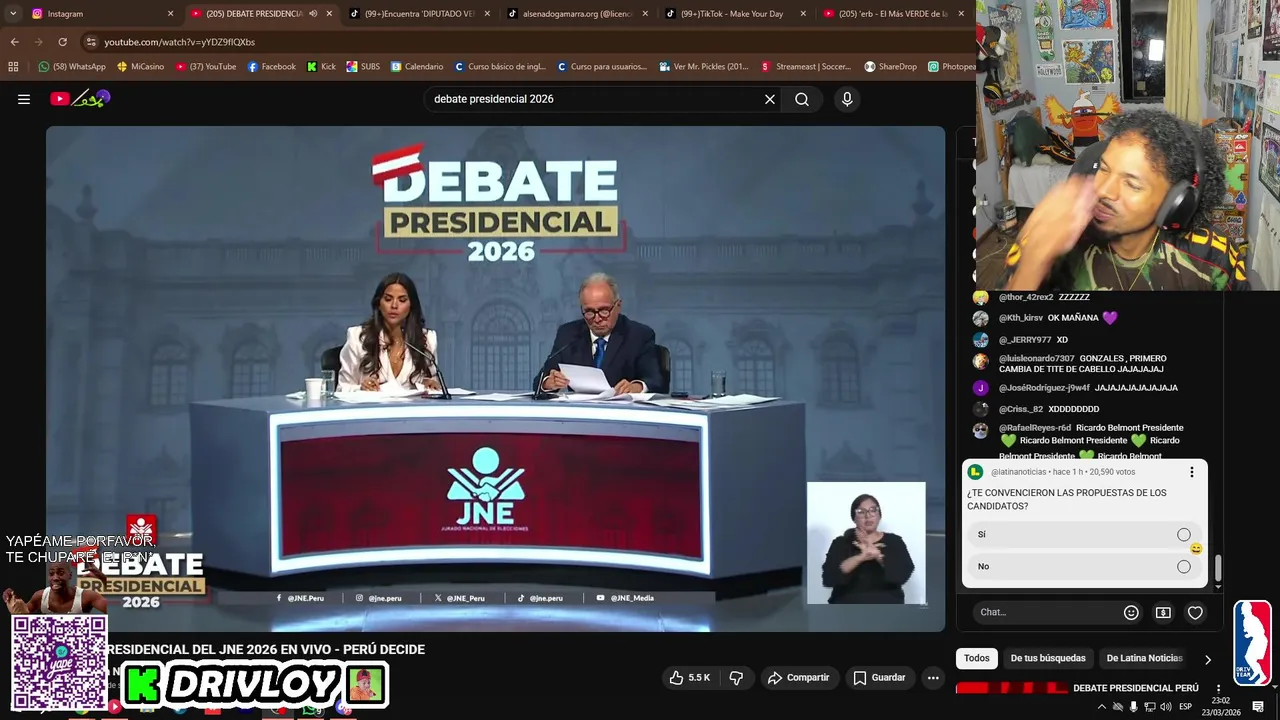Filter by De Latina Noticias chip

coord(1144,658)
